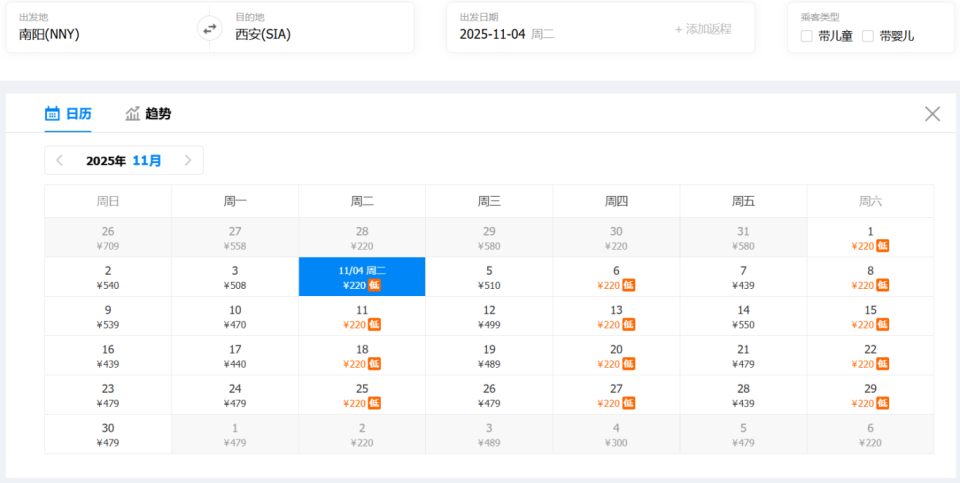Go to next month in calendar
960x483 pixels.
(187, 161)
